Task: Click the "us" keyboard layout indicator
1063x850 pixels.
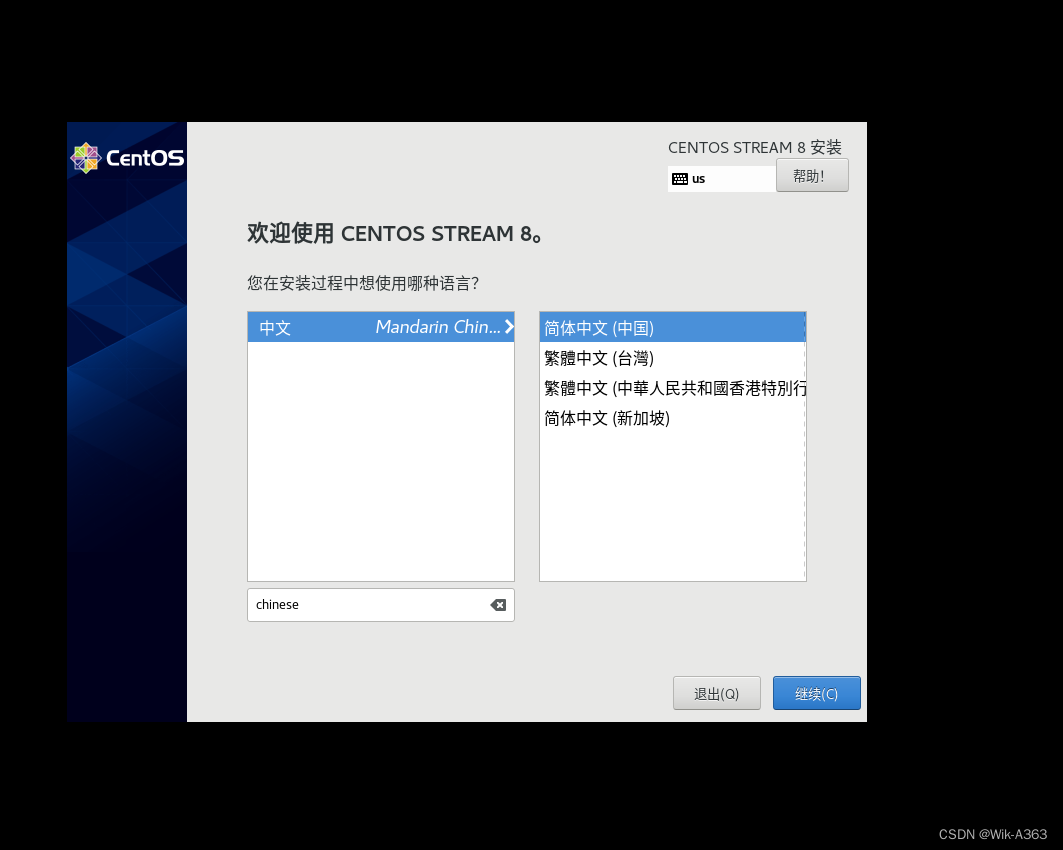Action: click(x=698, y=178)
